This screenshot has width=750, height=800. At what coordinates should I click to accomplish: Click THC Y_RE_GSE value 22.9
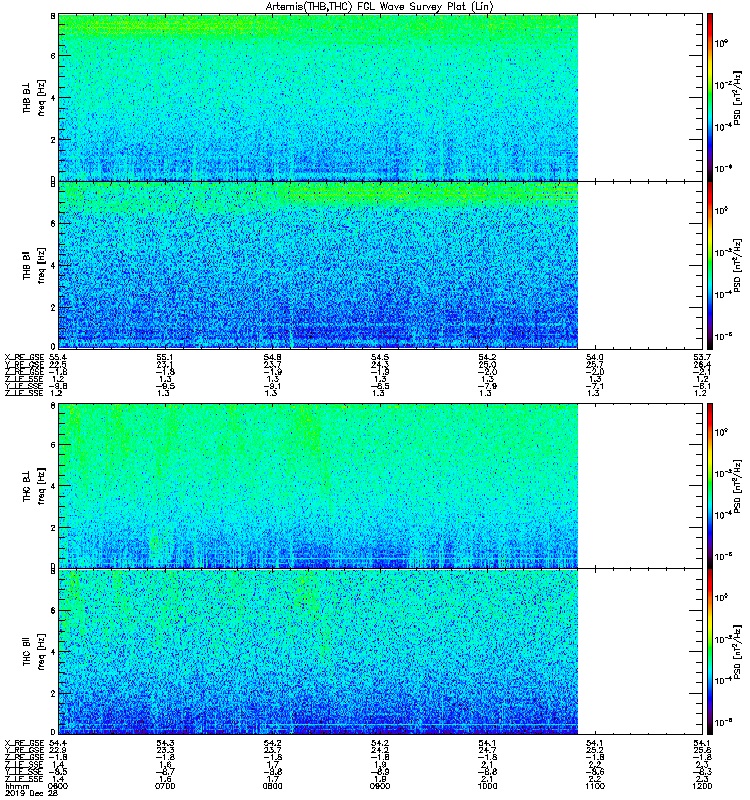point(58,751)
